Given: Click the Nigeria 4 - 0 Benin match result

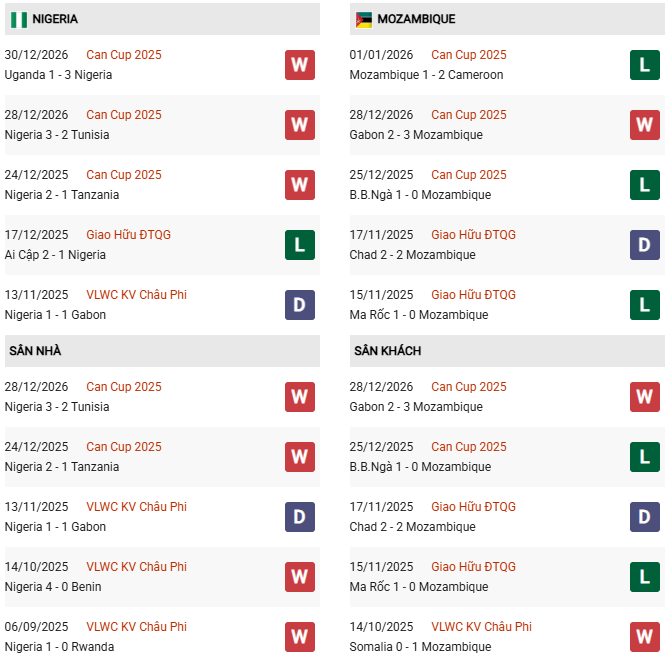Looking at the screenshot, I should [53, 587].
